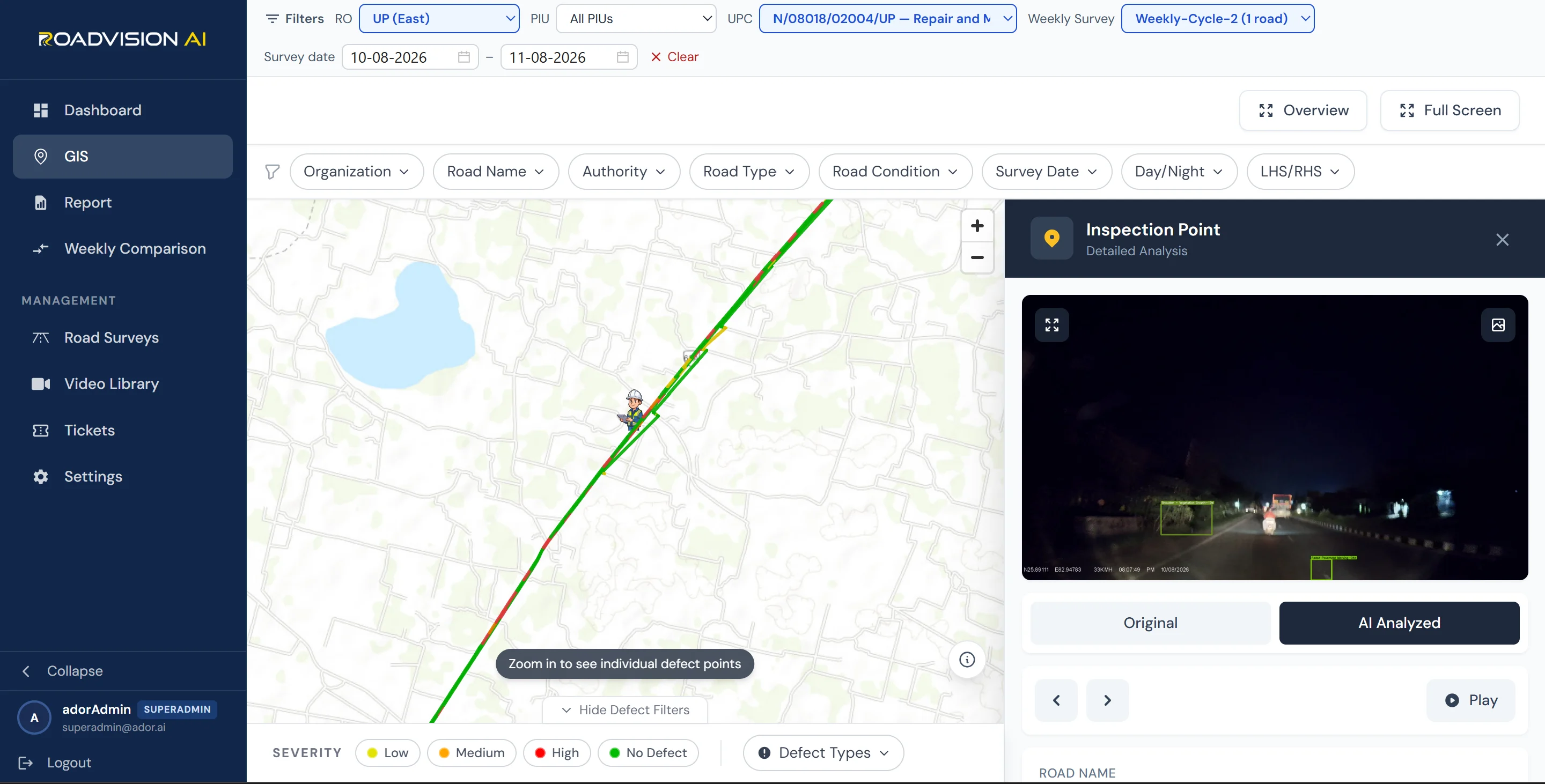1545x784 pixels.
Task: Open the Tickets section
Action: [x=122, y=431]
